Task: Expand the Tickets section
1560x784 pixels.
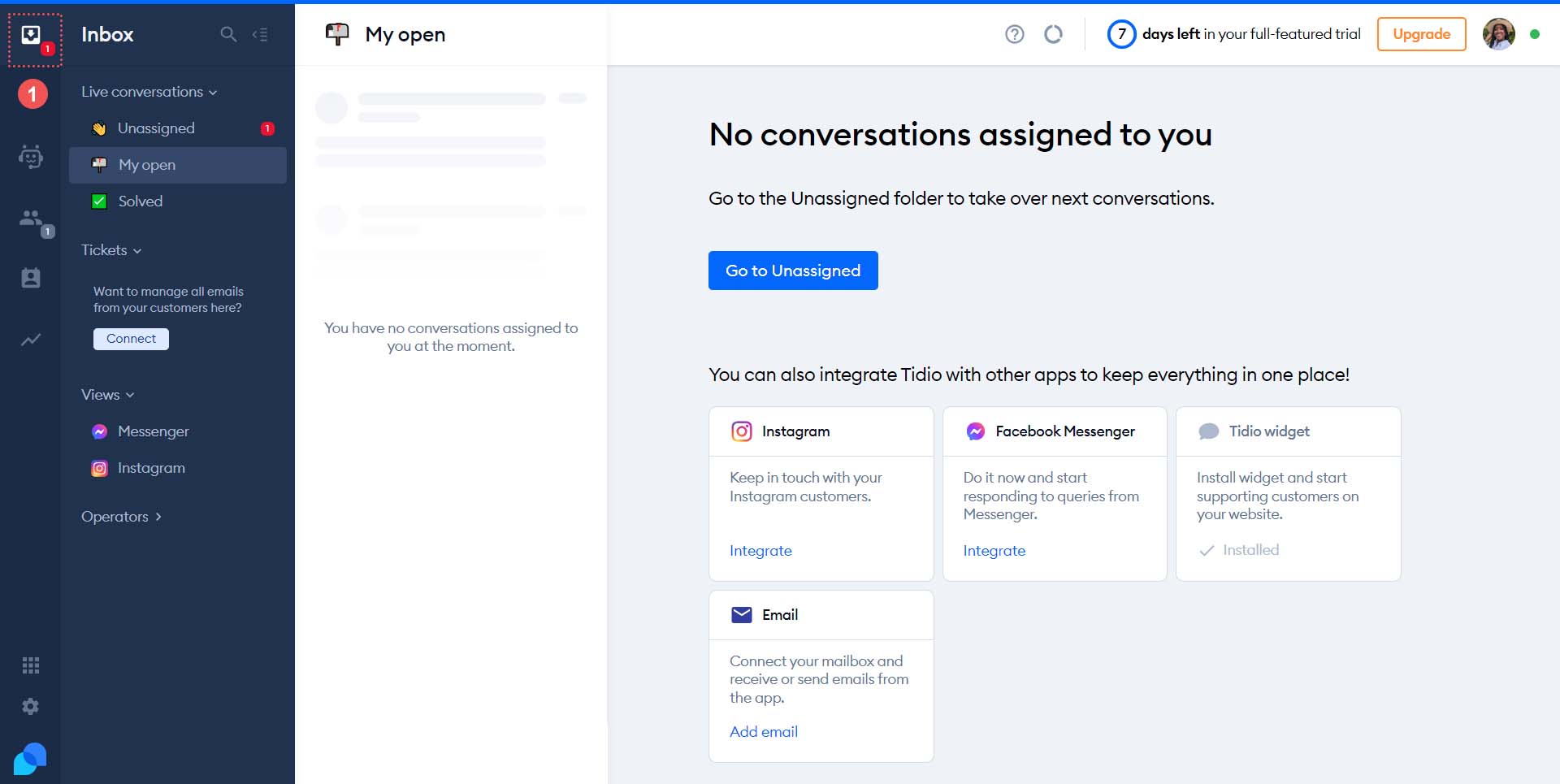Action: tap(136, 250)
